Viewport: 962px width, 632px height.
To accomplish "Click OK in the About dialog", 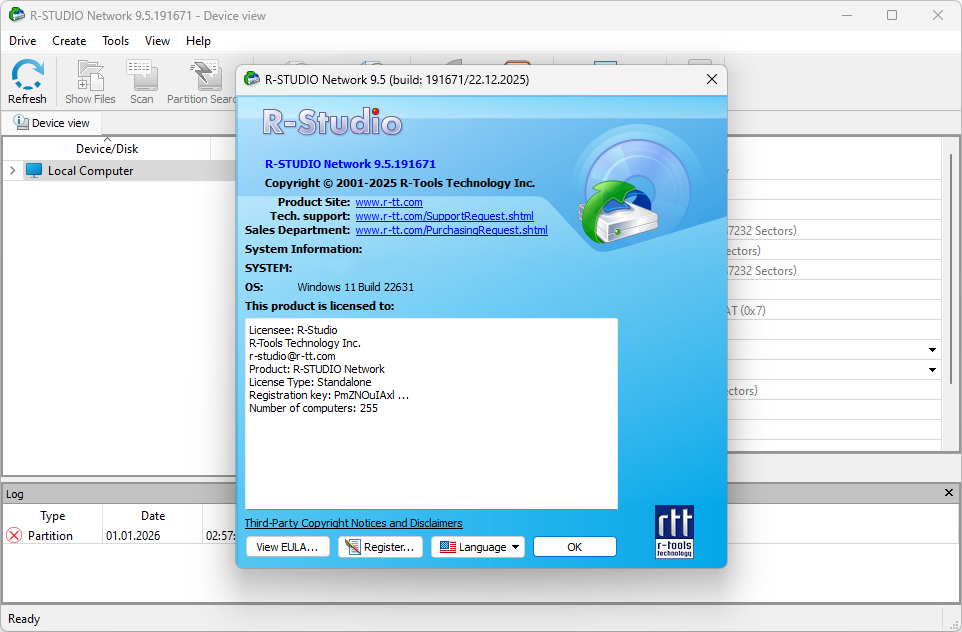I will pos(574,547).
